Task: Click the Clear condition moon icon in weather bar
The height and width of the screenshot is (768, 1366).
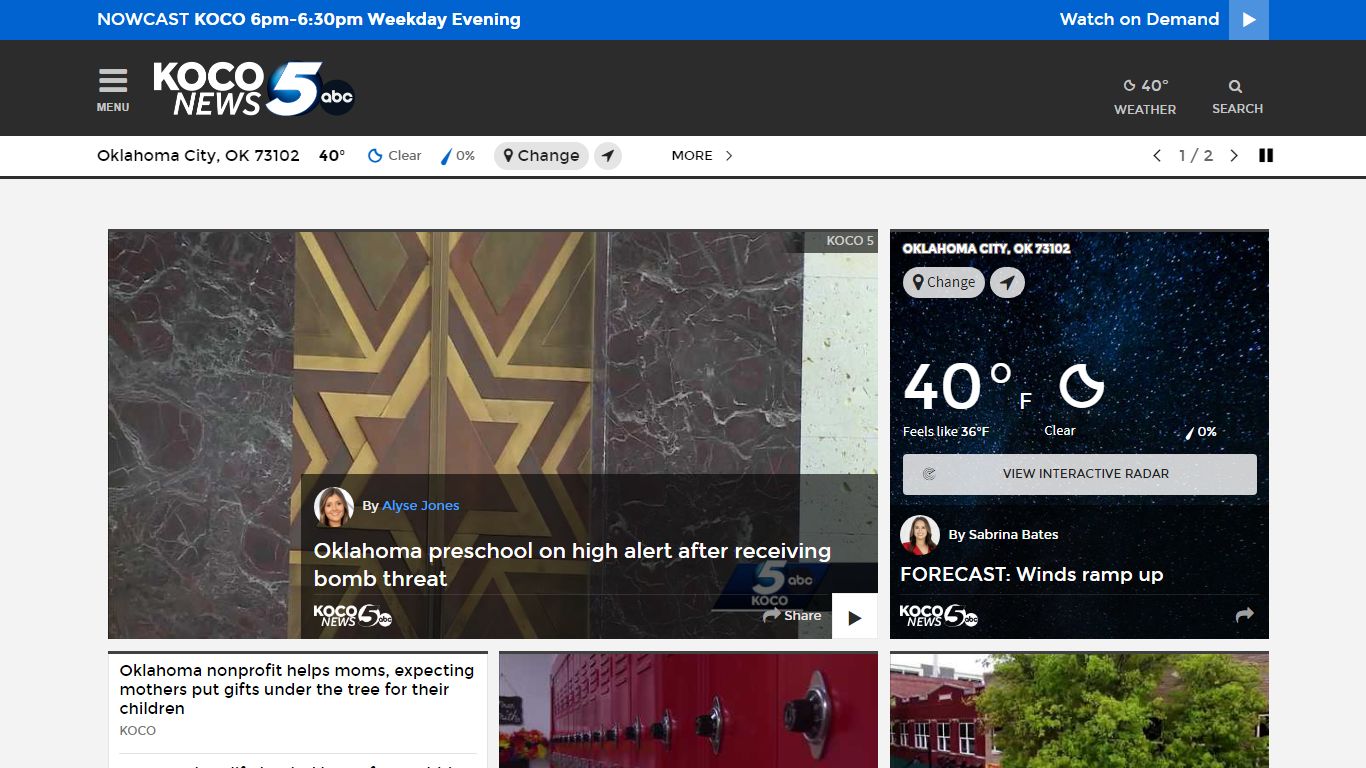Action: 376,156
